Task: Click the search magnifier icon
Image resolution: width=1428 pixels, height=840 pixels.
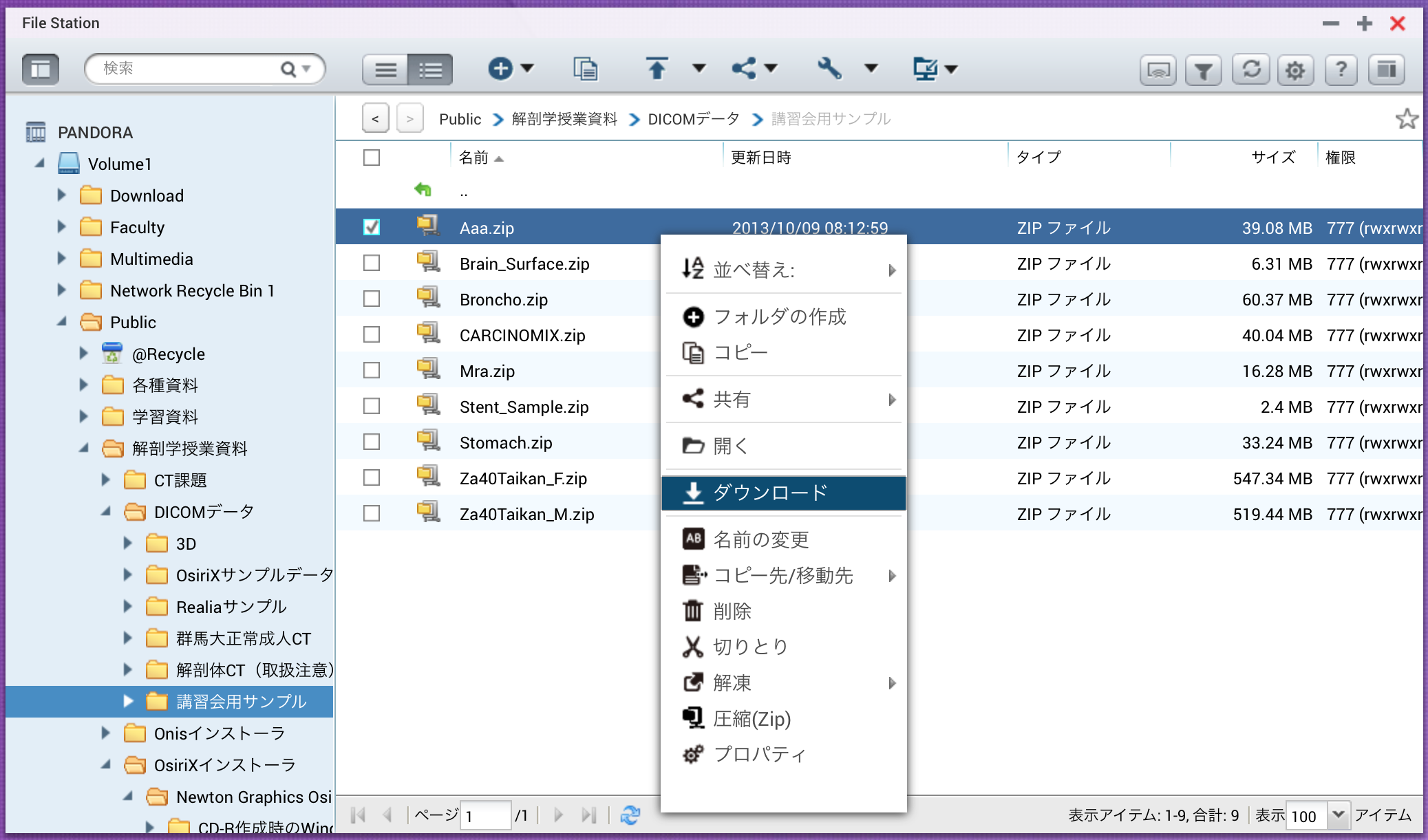Action: point(288,69)
